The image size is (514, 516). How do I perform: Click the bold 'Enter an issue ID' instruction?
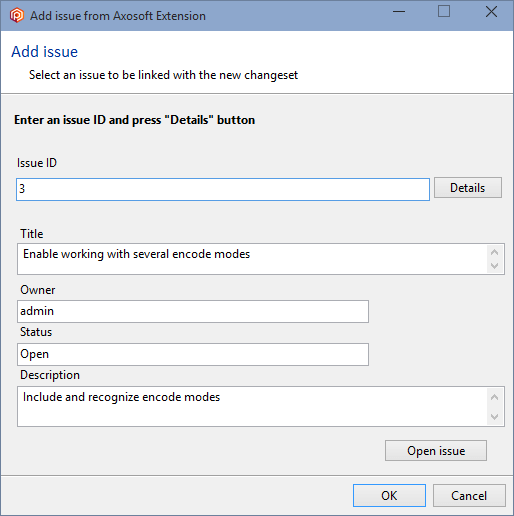click(x=135, y=120)
